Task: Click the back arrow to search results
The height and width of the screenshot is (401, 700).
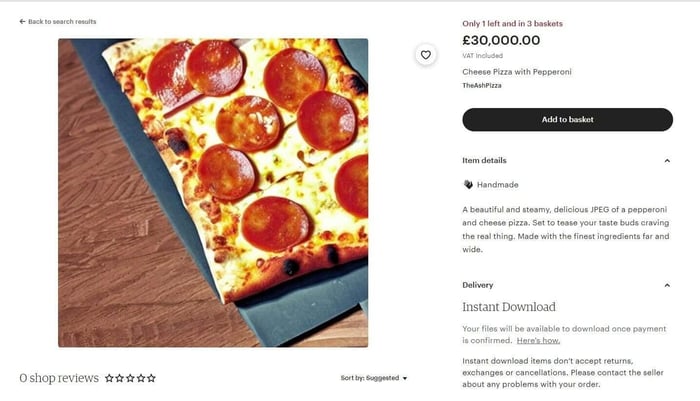Action: 22,21
